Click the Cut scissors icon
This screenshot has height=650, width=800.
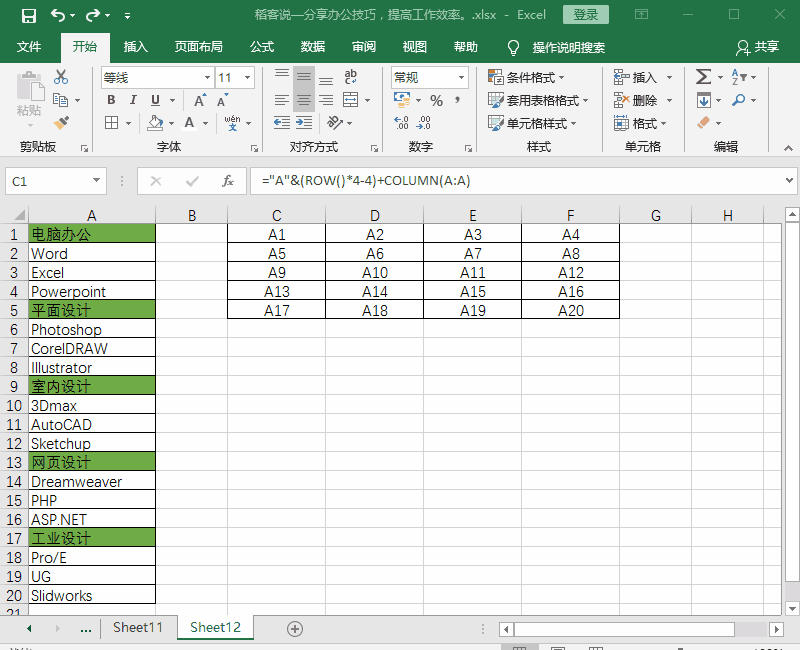tap(61, 77)
